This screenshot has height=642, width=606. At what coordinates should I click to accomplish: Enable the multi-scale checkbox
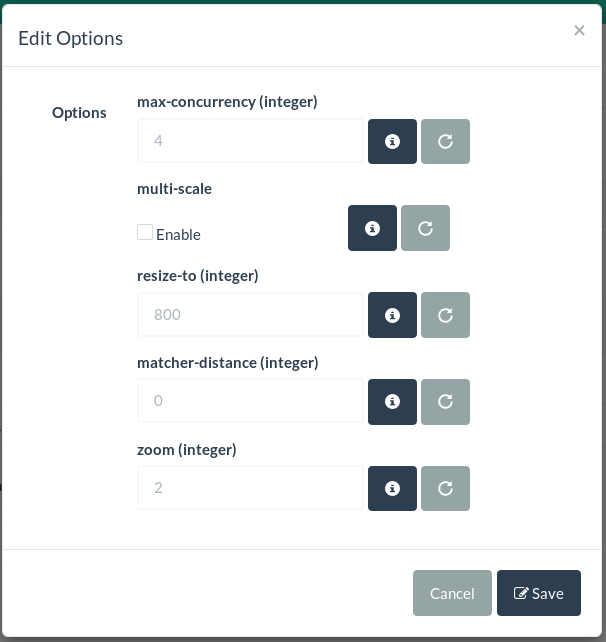(x=145, y=233)
